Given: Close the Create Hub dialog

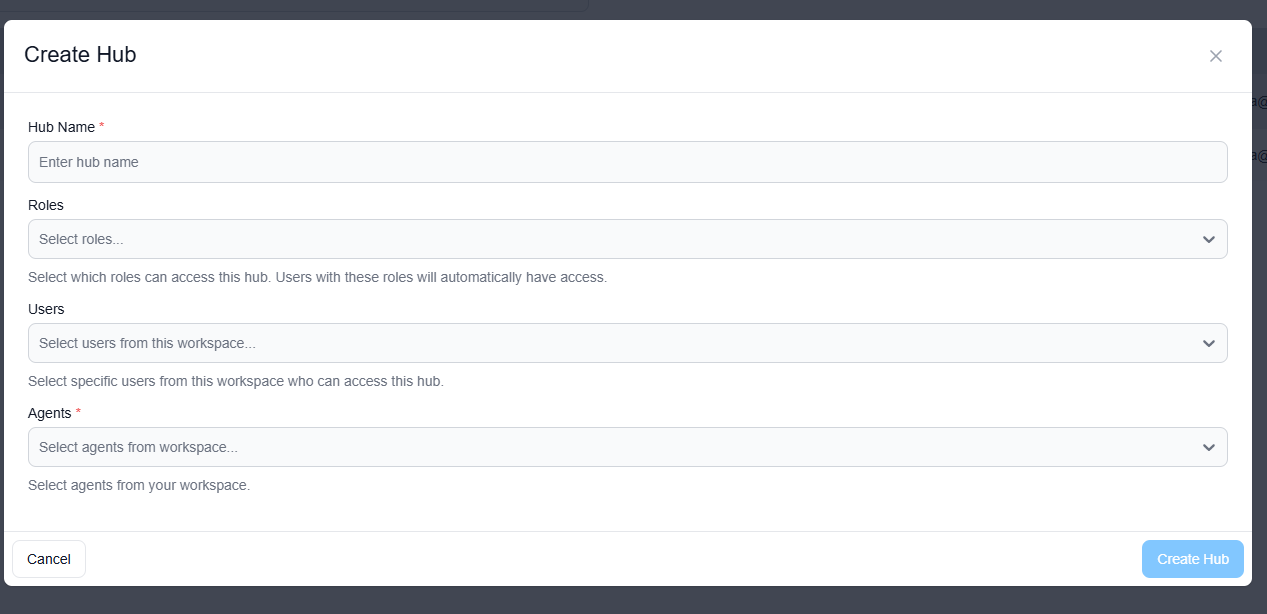Looking at the screenshot, I should point(1216,56).
